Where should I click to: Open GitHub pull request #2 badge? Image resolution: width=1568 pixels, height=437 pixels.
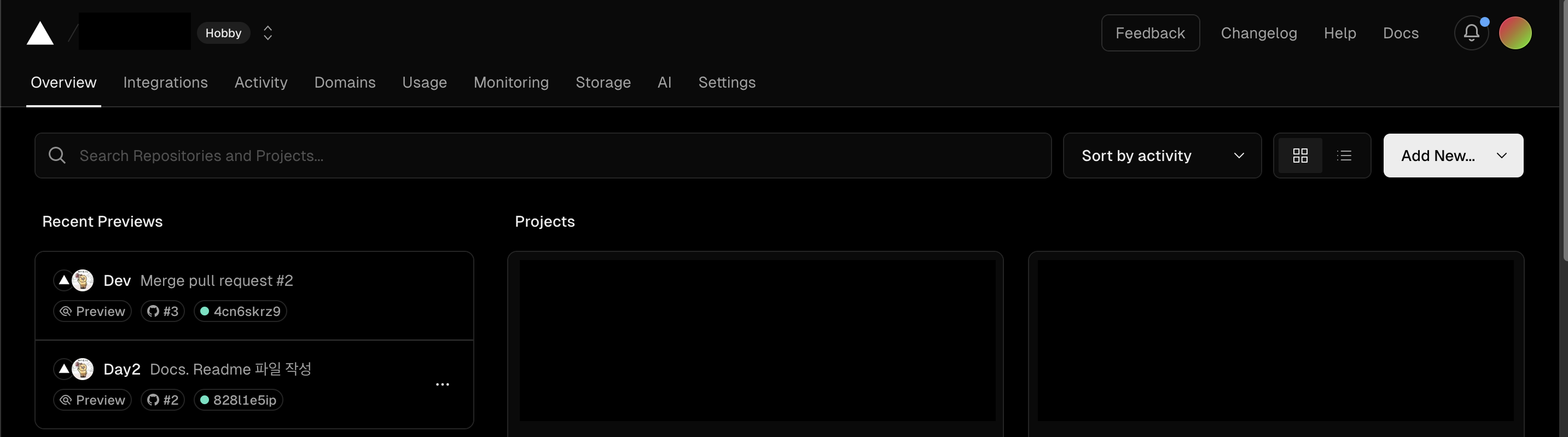click(x=162, y=400)
